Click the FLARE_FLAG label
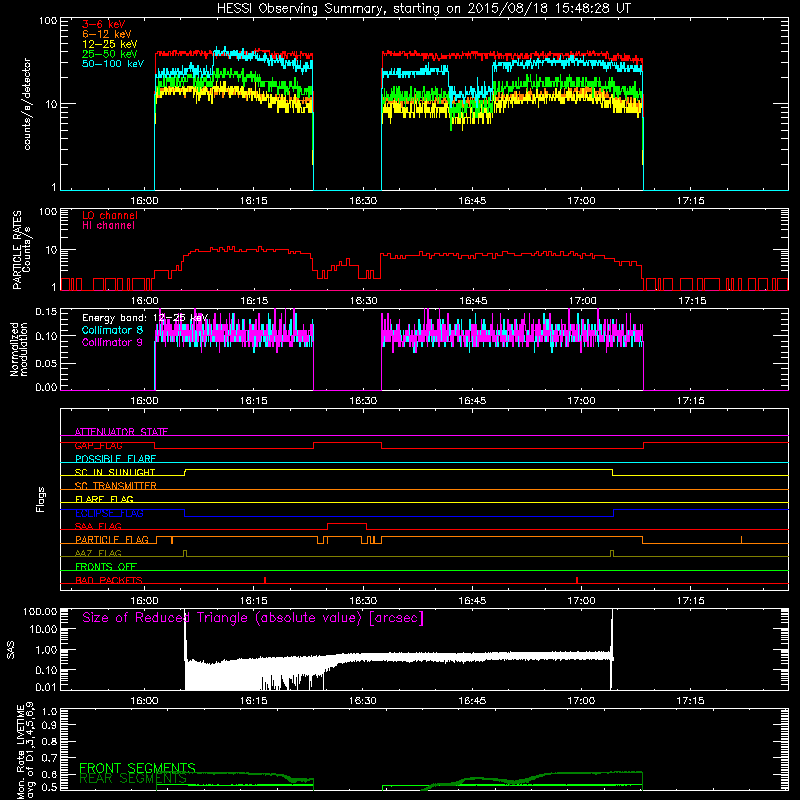This screenshot has width=800, height=800. tap(104, 499)
